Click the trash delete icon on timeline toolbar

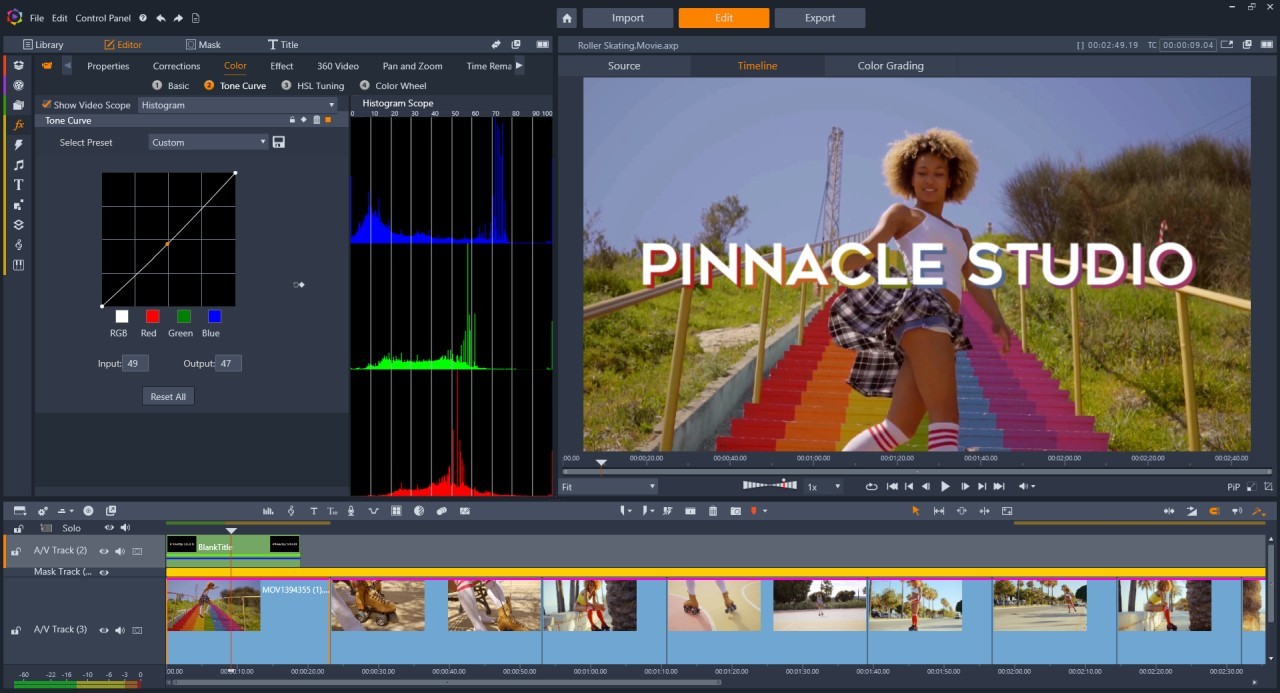tap(712, 510)
